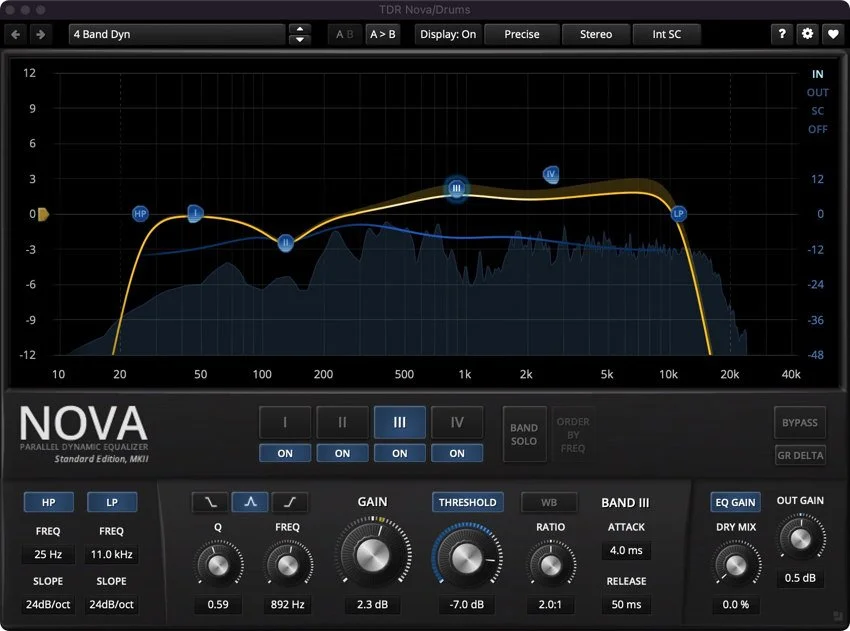Open the Precise quality mode menu
The height and width of the screenshot is (631, 850).
pyautogui.click(x=521, y=35)
